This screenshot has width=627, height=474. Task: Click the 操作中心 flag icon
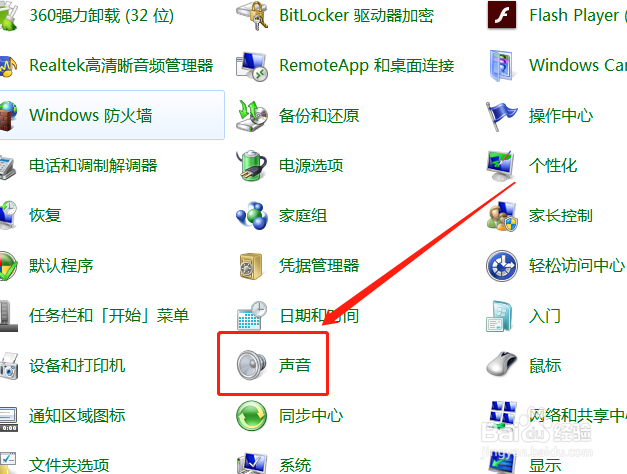501,116
